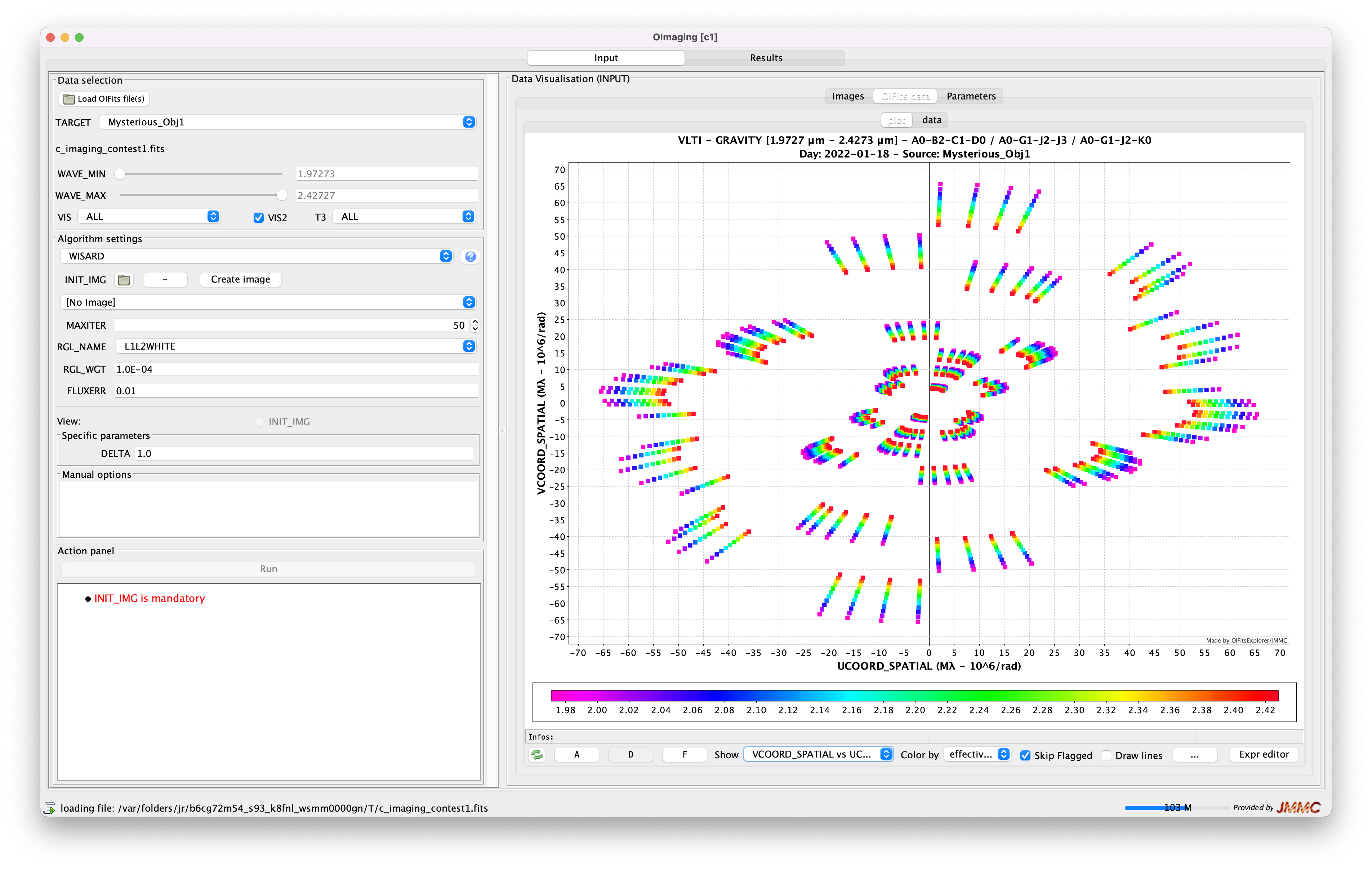The width and height of the screenshot is (1372, 870).
Task: Click the F plot button
Action: click(x=684, y=754)
